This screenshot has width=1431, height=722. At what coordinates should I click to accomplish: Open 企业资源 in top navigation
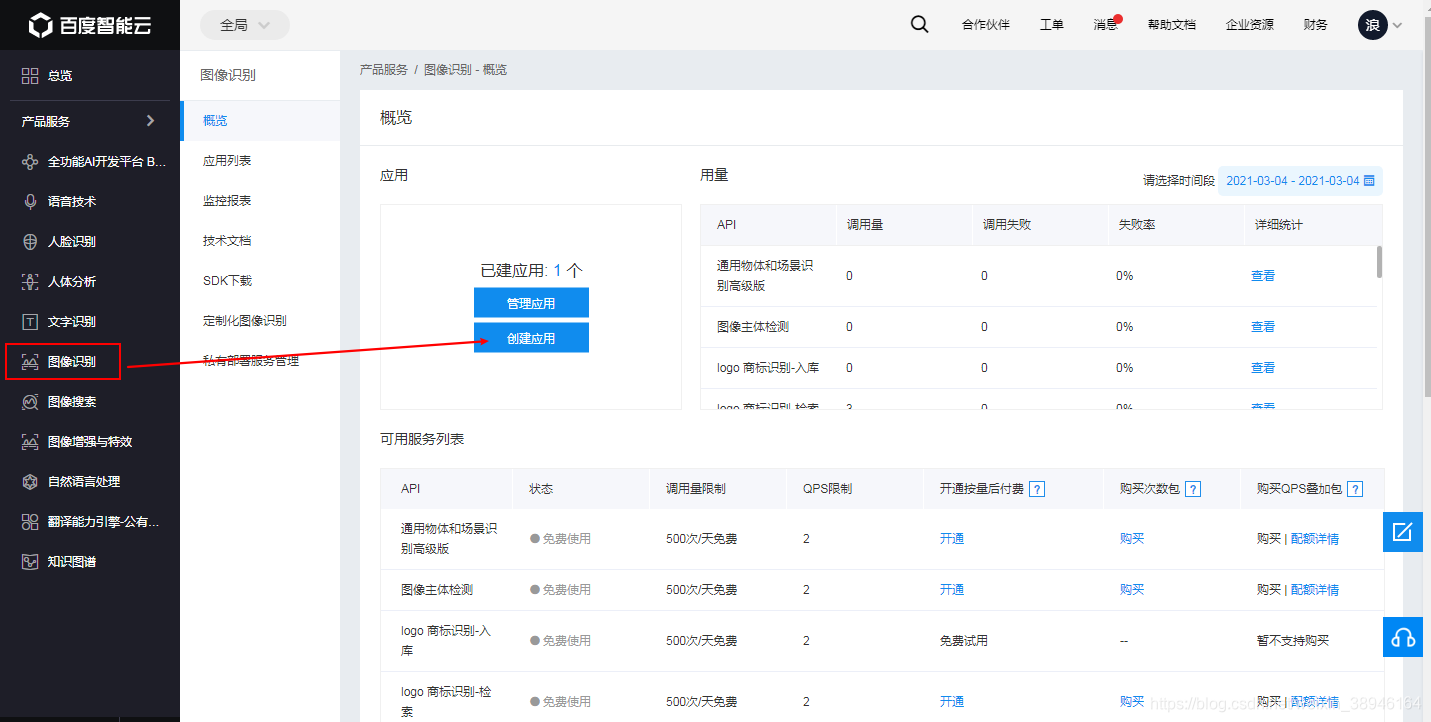point(1250,25)
